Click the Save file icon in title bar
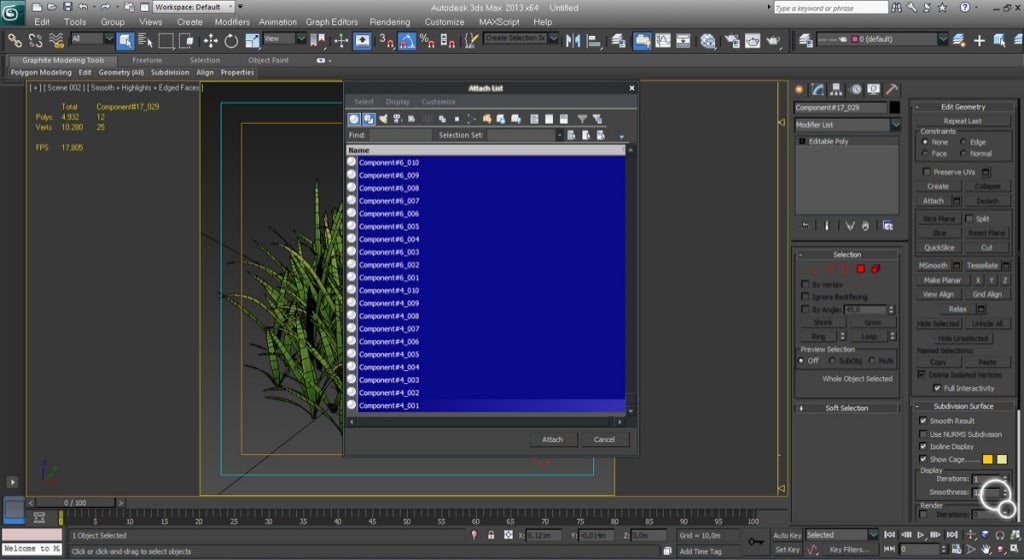The image size is (1024, 560). point(67,7)
